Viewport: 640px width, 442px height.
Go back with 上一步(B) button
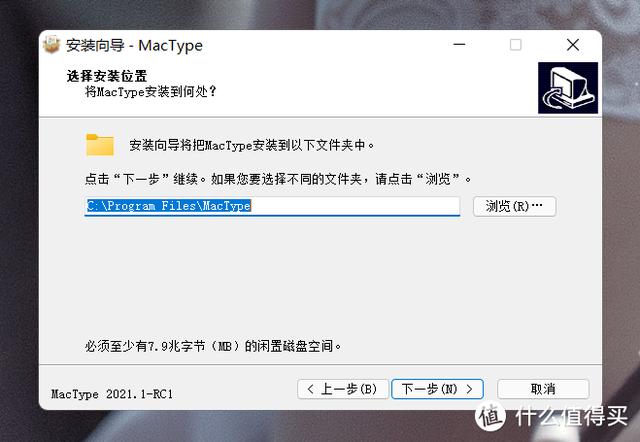343,389
